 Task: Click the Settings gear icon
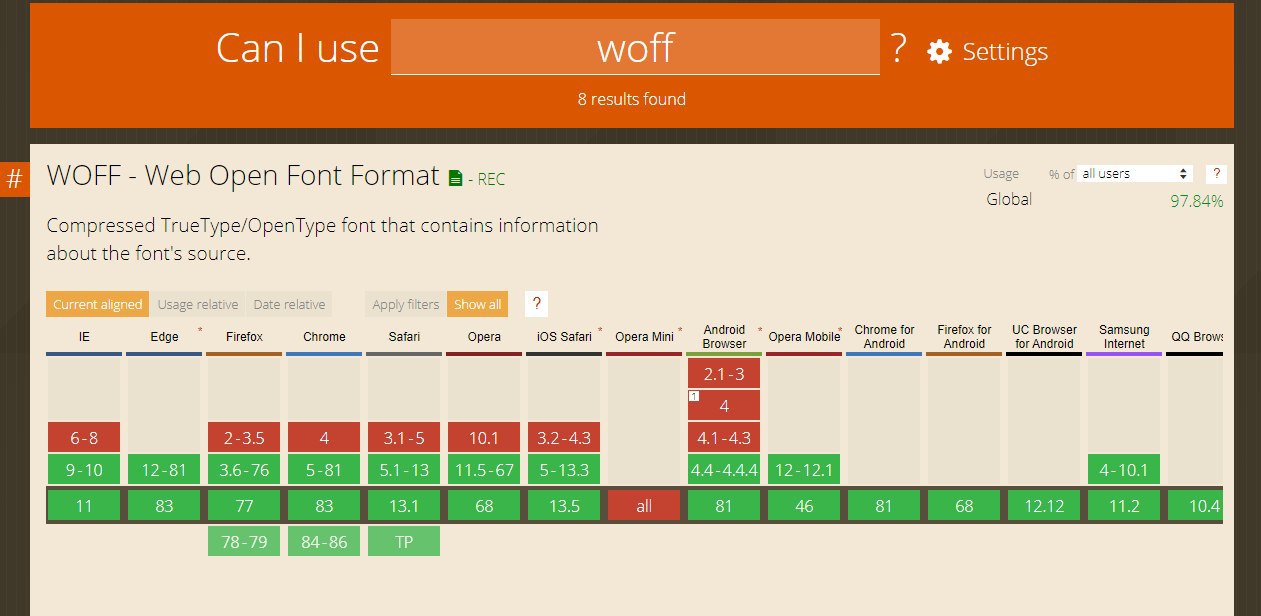(x=939, y=52)
